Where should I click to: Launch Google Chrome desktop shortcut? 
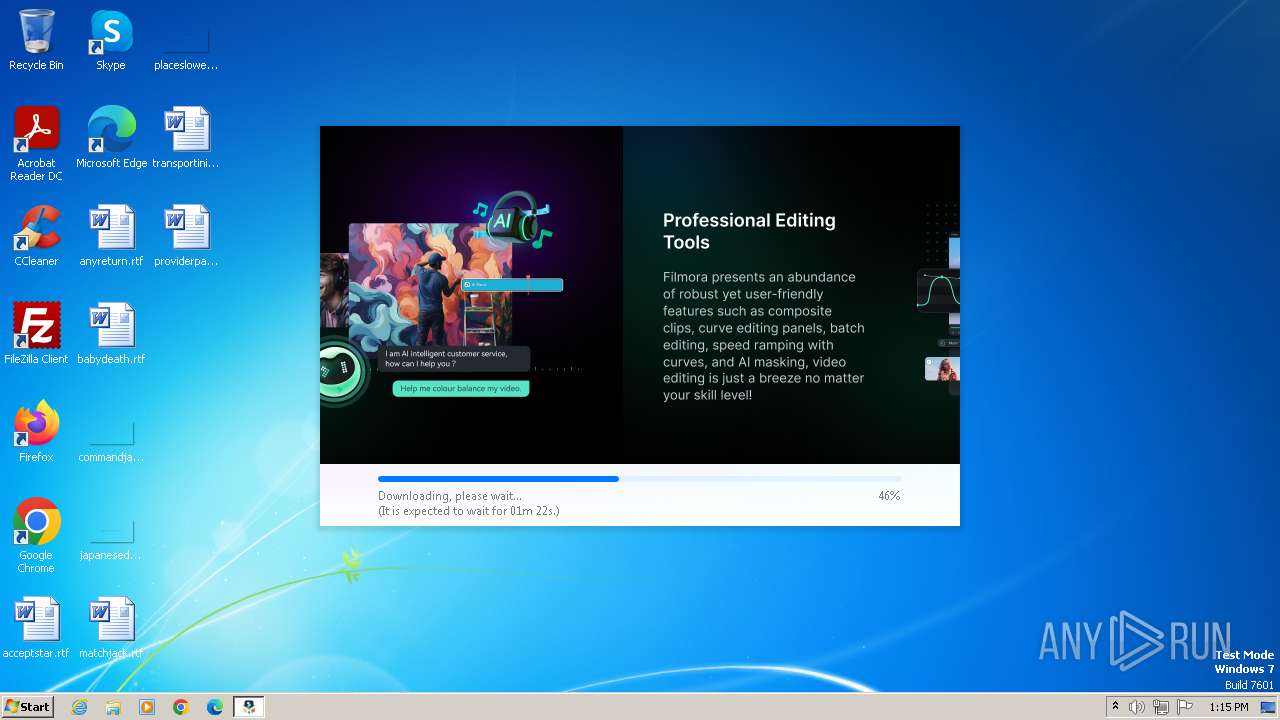(x=36, y=535)
